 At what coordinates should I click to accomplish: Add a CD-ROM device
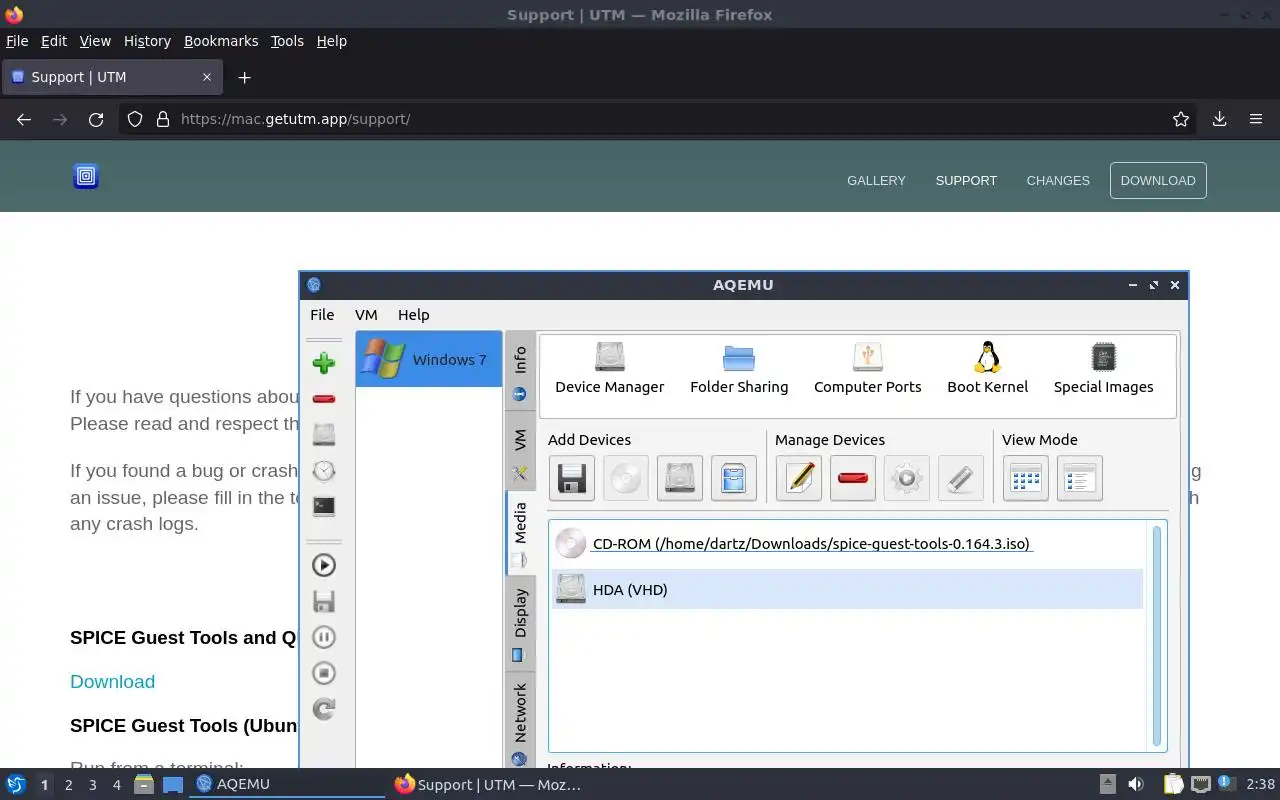(626, 478)
